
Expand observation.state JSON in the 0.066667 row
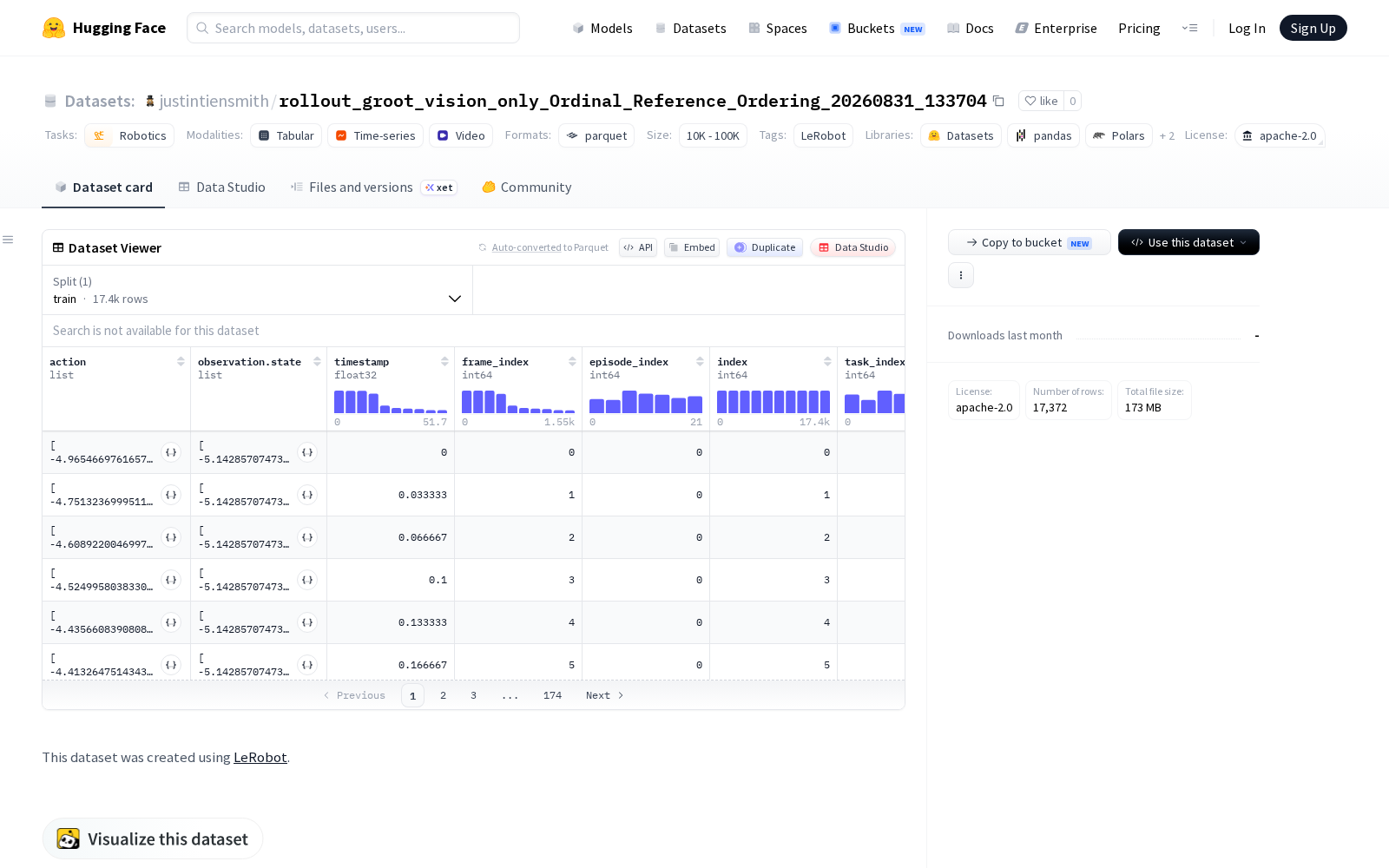point(307,537)
